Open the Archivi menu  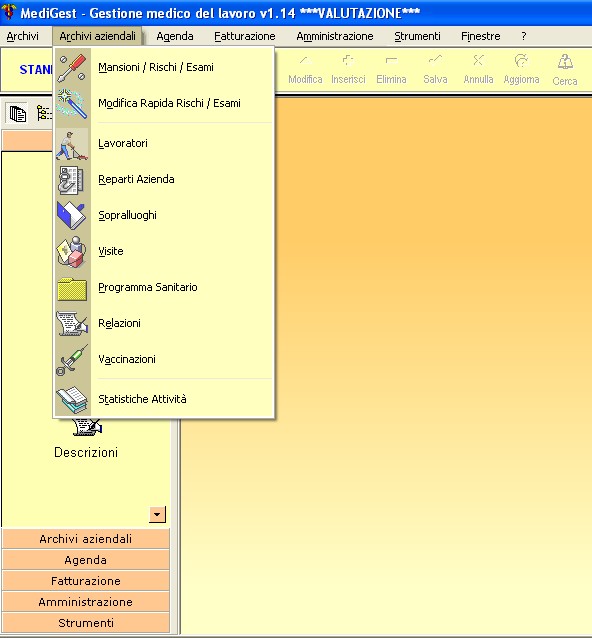click(22, 36)
